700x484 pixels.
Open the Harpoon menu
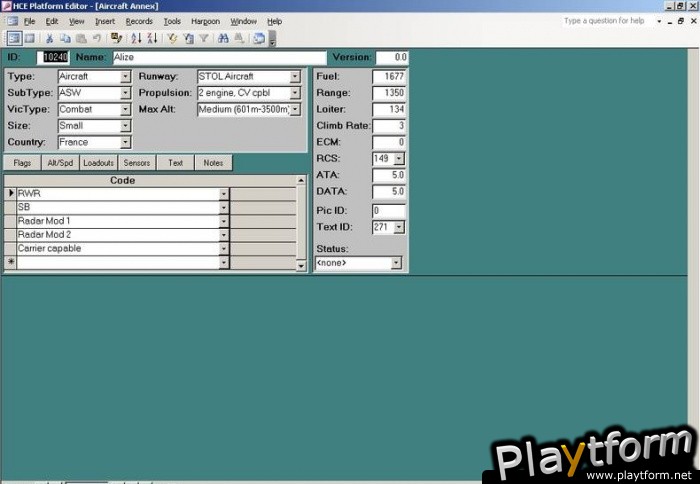205,21
